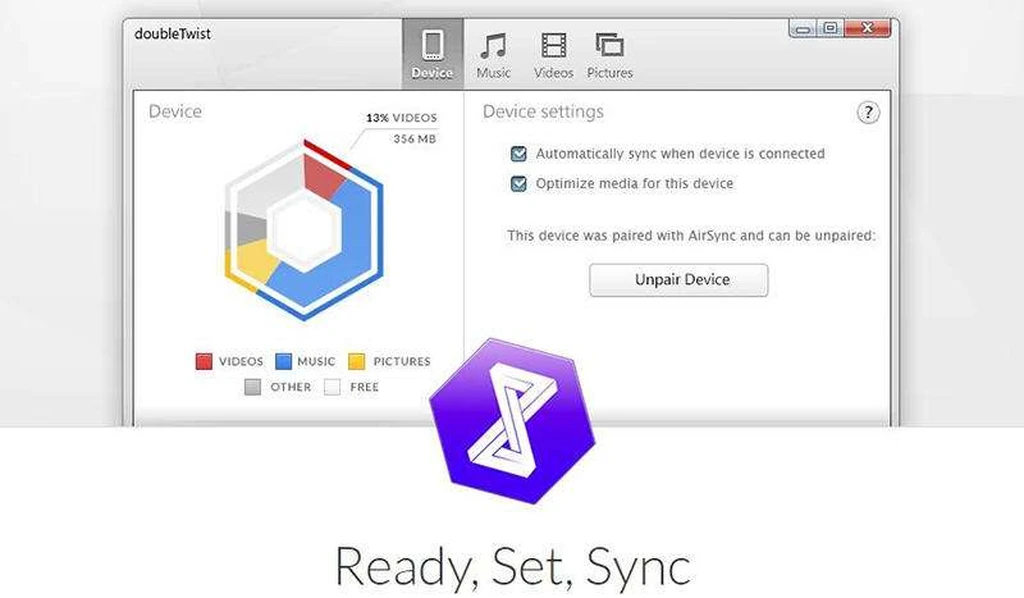Click the "356 MB" size value
Viewport: 1024px width, 598px height.
pyautogui.click(x=414, y=139)
